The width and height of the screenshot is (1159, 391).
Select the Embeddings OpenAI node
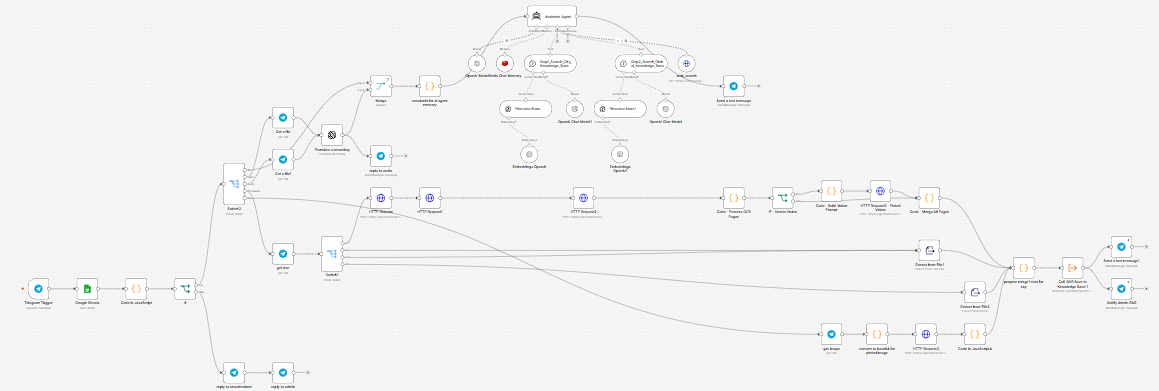pos(528,154)
